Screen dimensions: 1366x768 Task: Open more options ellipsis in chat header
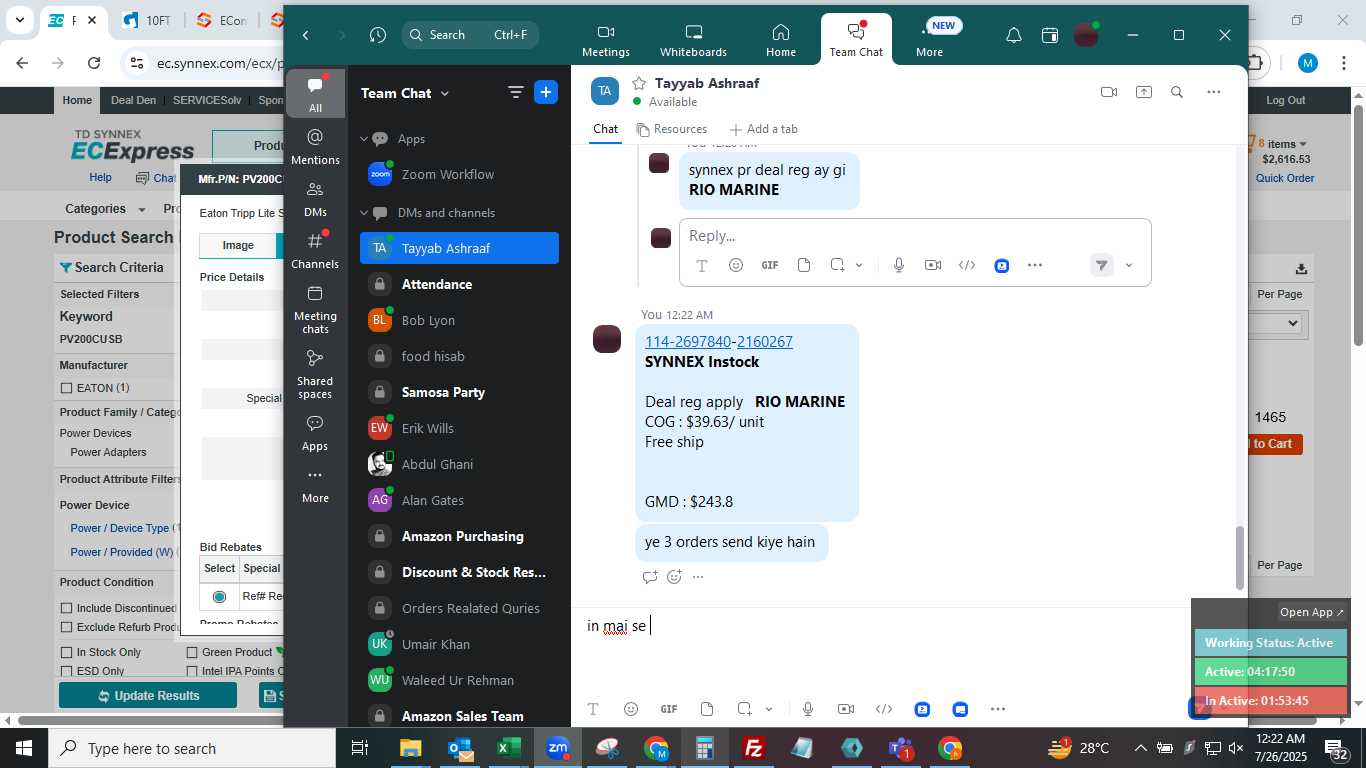(1213, 92)
